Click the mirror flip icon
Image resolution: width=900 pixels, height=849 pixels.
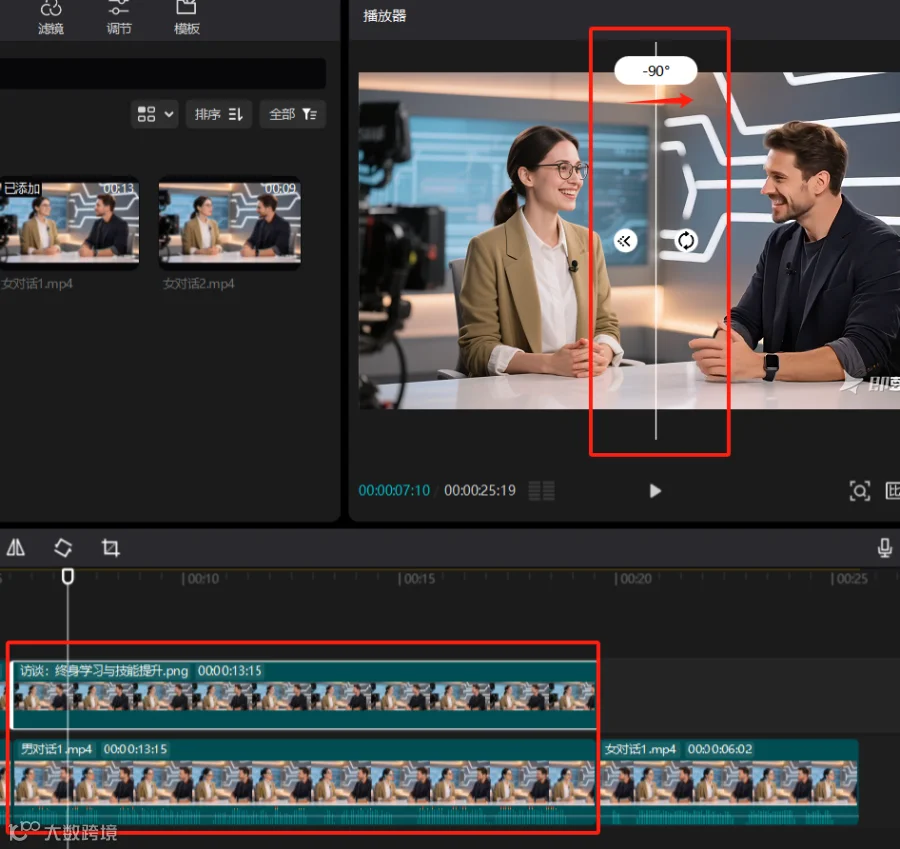coord(16,547)
